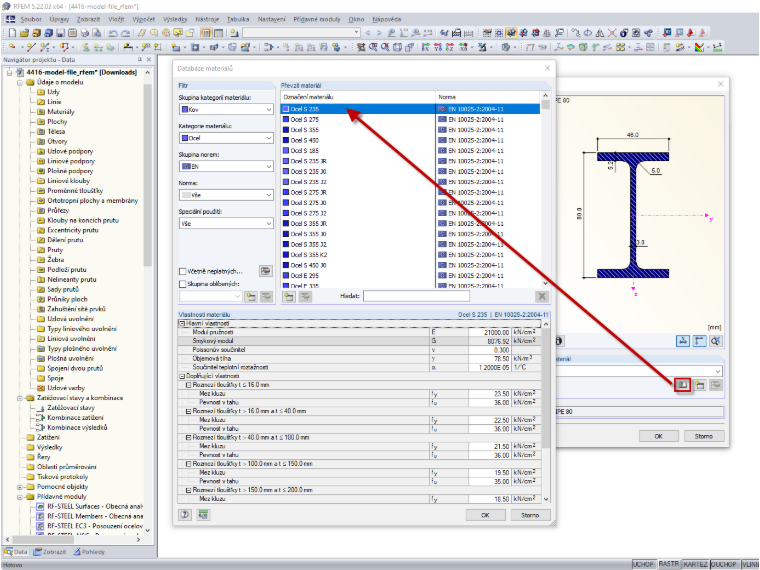Click the help icon at dialog bottom left
This screenshot has height=570, width=760.
pos(185,515)
